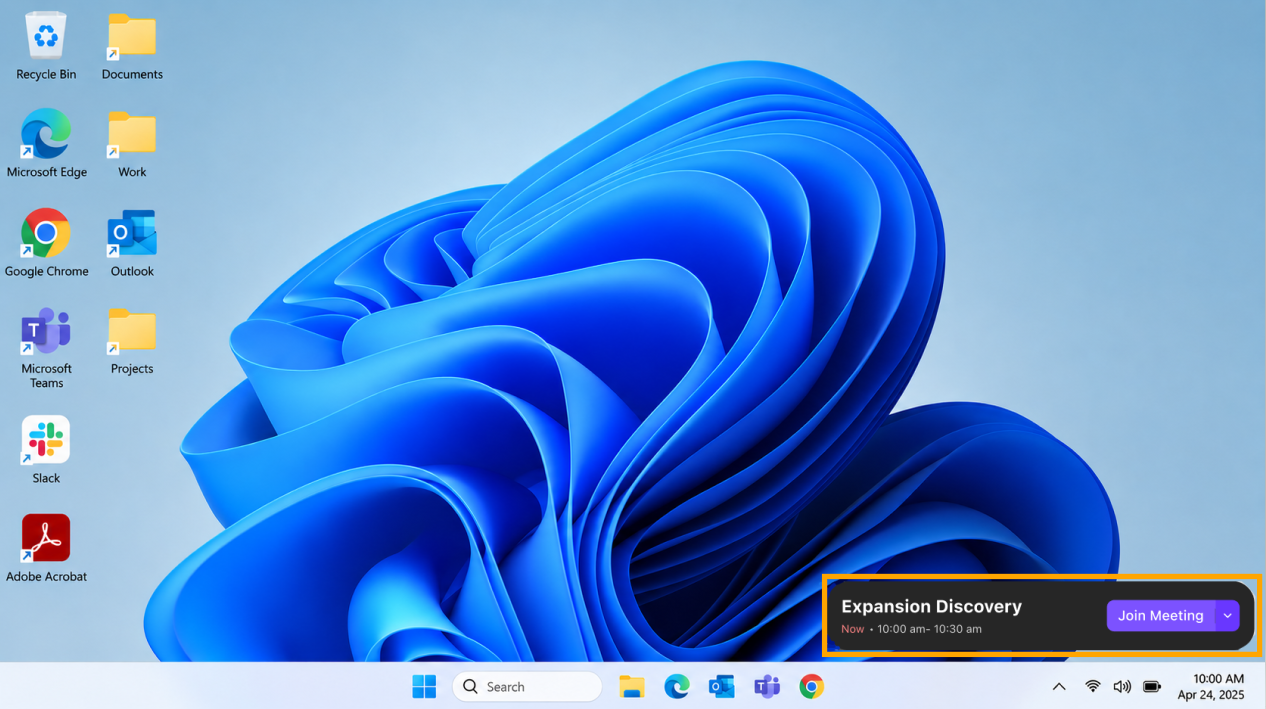Check the battery tray icon

point(1152,687)
